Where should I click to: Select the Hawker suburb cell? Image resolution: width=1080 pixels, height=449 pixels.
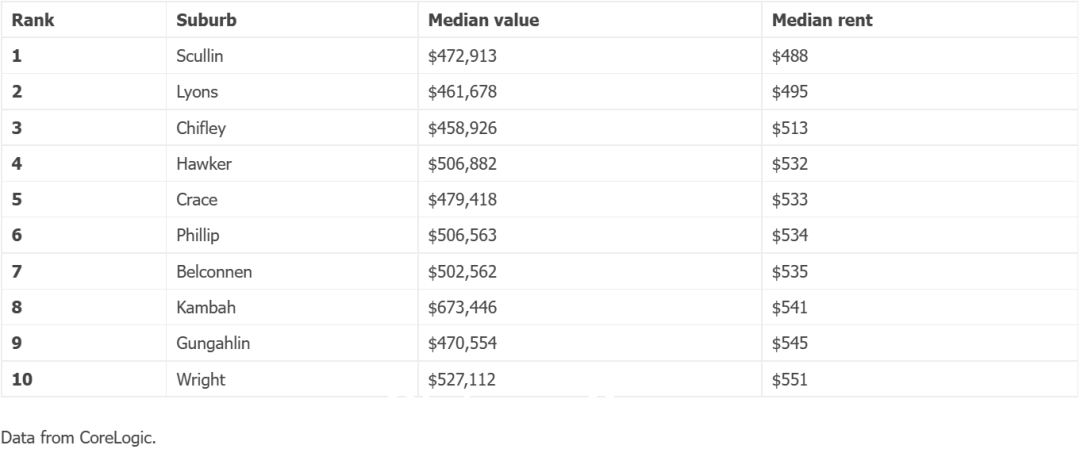[x=292, y=164]
